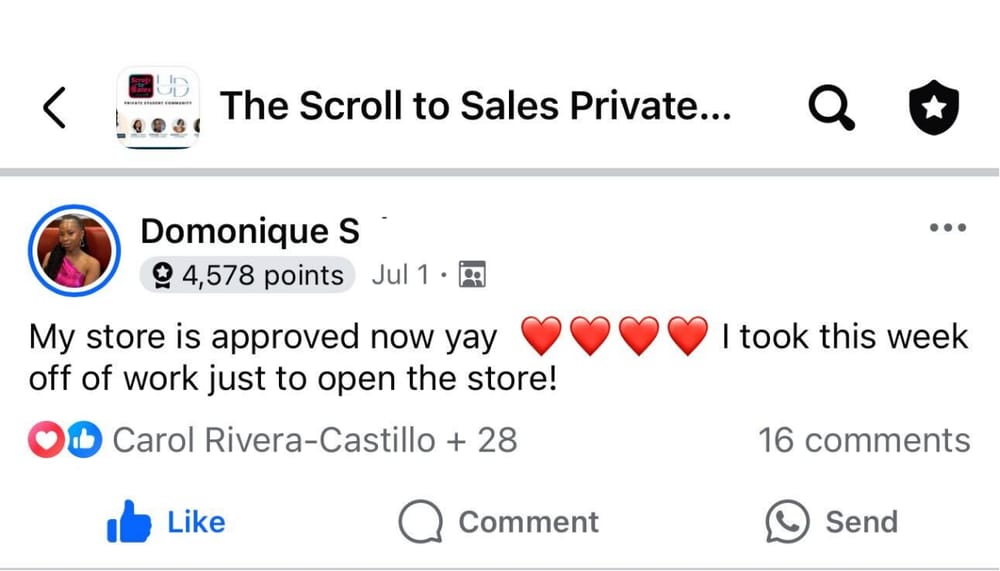Tap the shield star admin badge icon
The width and height of the screenshot is (1000, 571).
(x=934, y=107)
